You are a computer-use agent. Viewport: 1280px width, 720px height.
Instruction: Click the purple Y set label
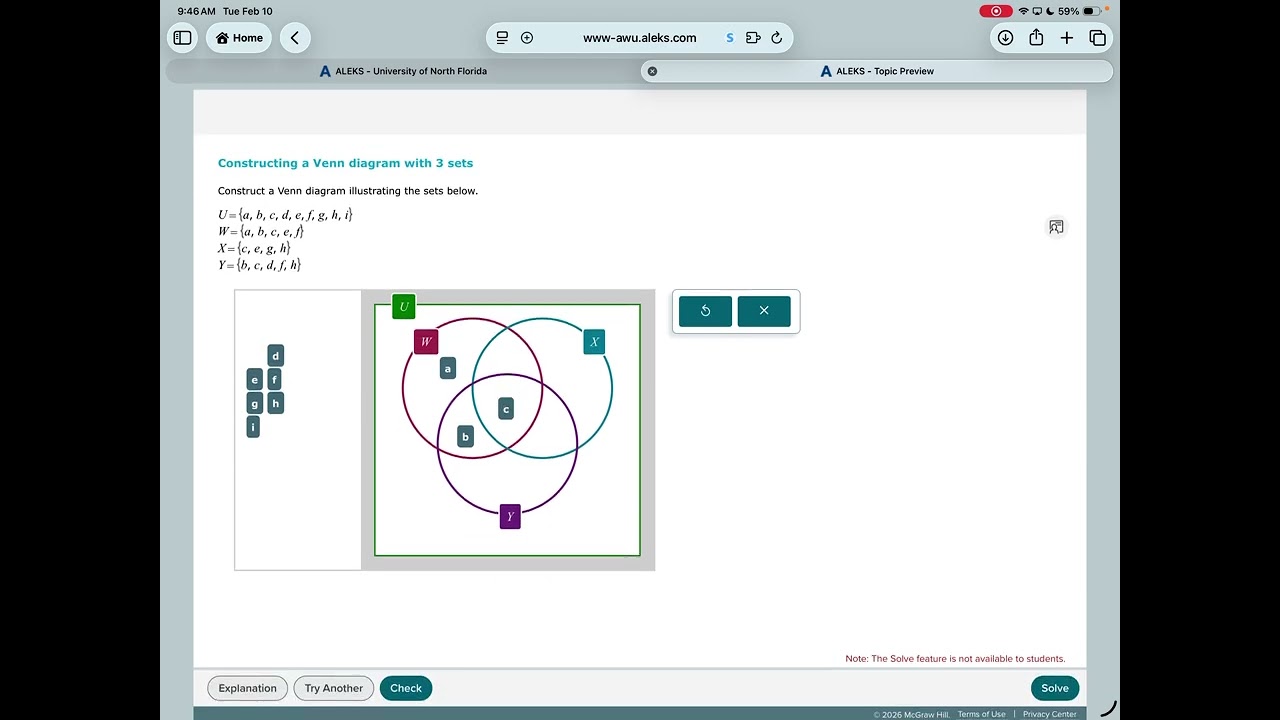pyautogui.click(x=510, y=517)
